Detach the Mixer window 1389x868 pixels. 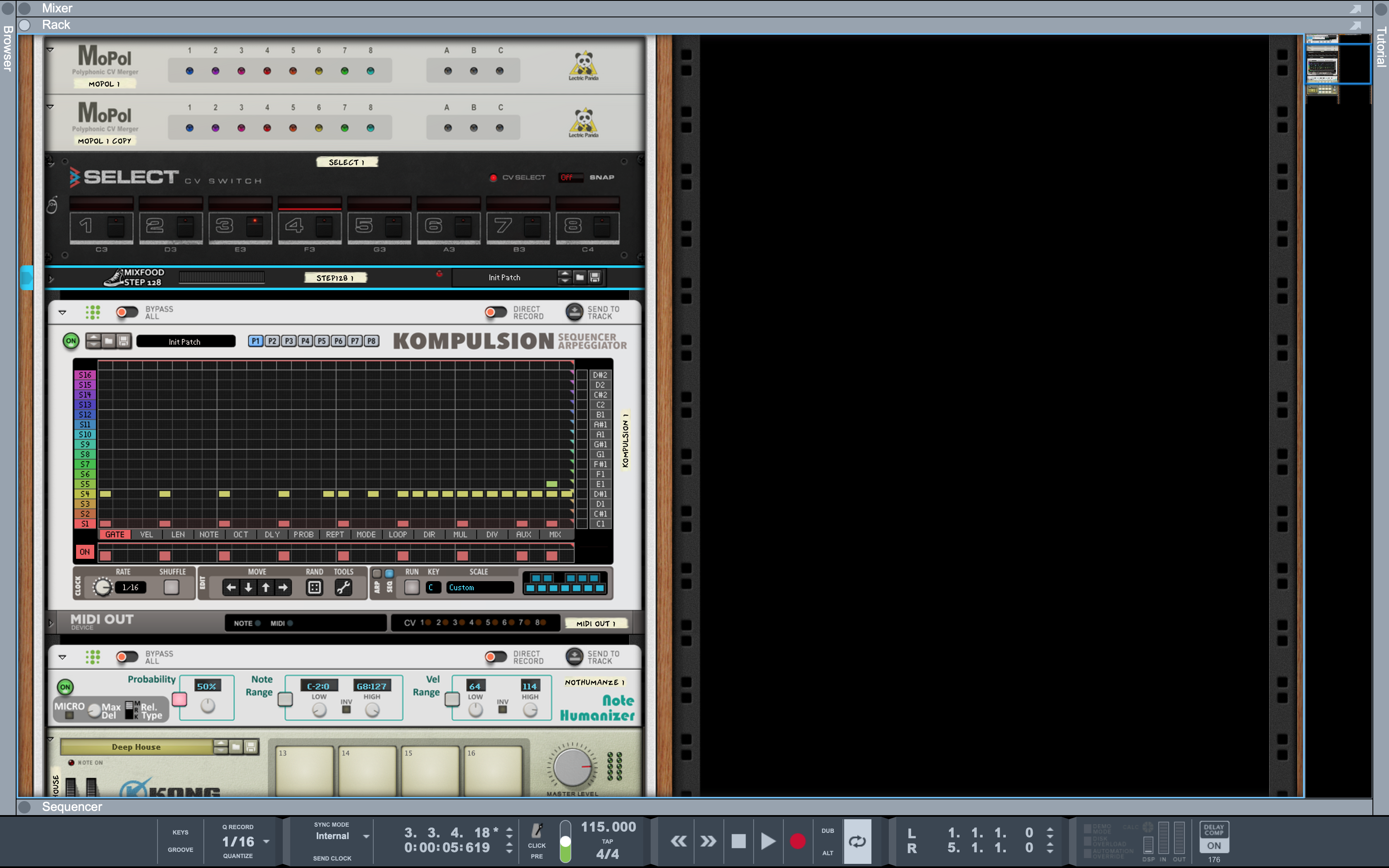point(1356,9)
